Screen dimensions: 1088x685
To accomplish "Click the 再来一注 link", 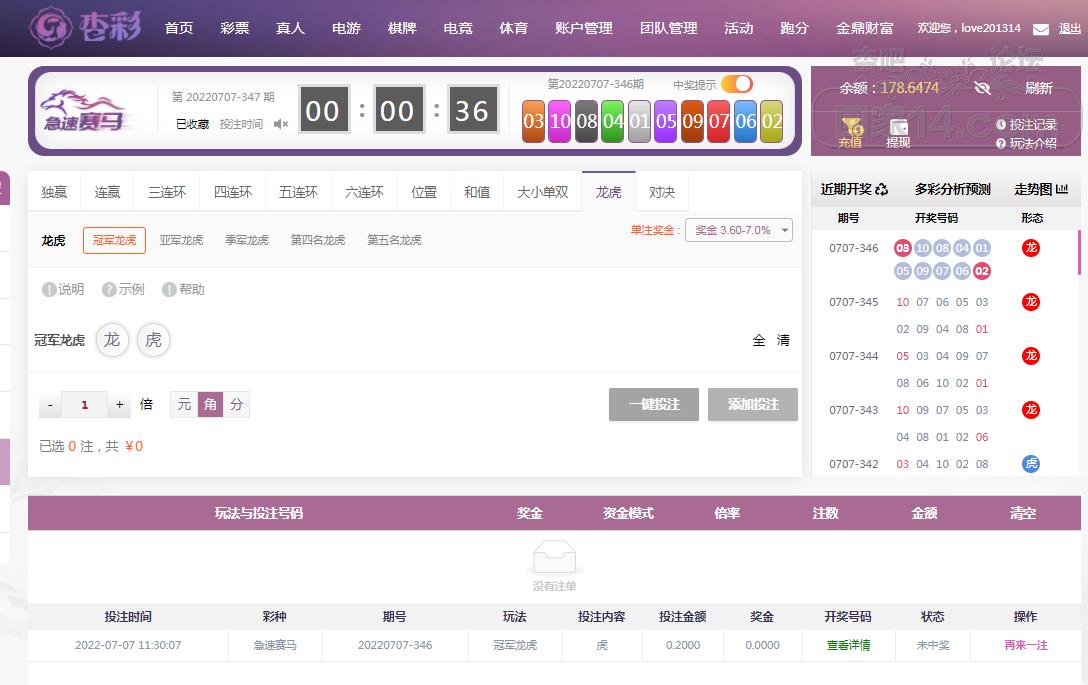I will [x=1025, y=645].
